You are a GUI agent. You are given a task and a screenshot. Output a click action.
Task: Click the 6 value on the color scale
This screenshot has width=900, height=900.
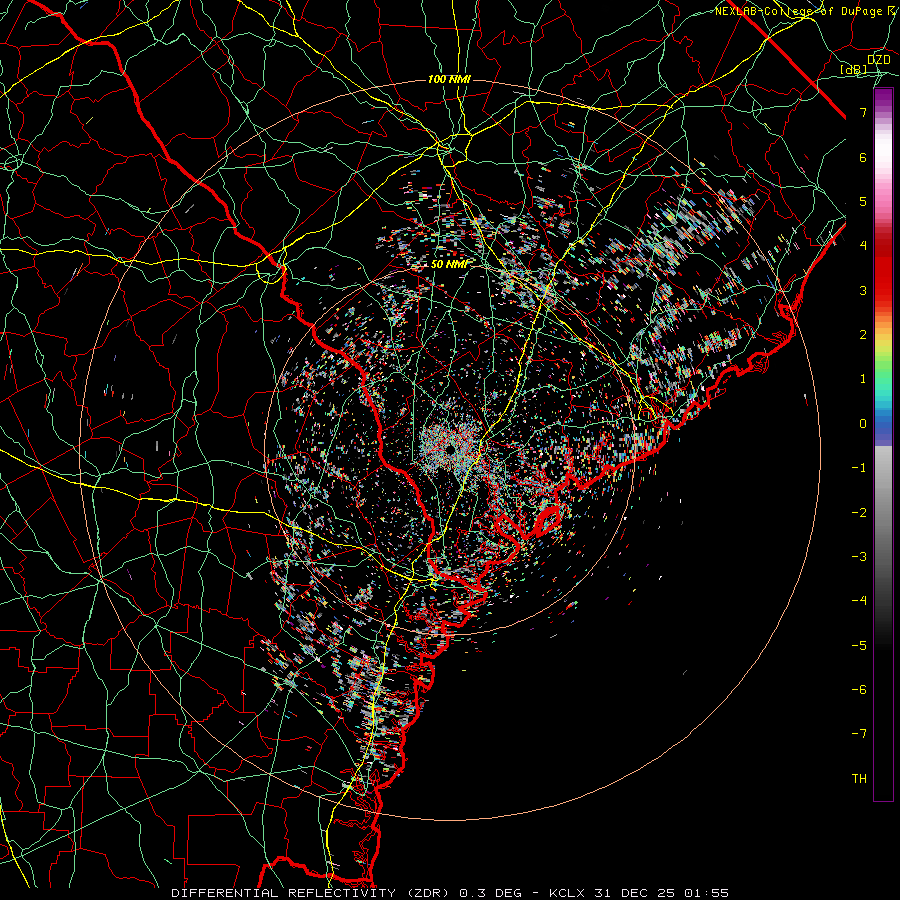pyautogui.click(x=863, y=157)
